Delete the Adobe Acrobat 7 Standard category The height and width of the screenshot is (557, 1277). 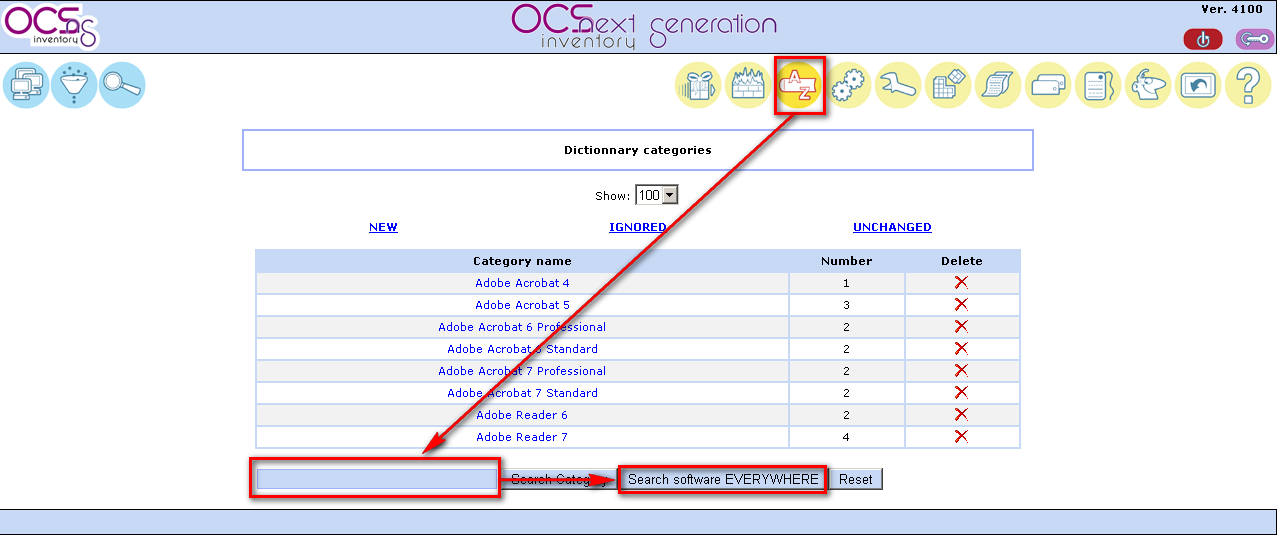click(x=961, y=393)
